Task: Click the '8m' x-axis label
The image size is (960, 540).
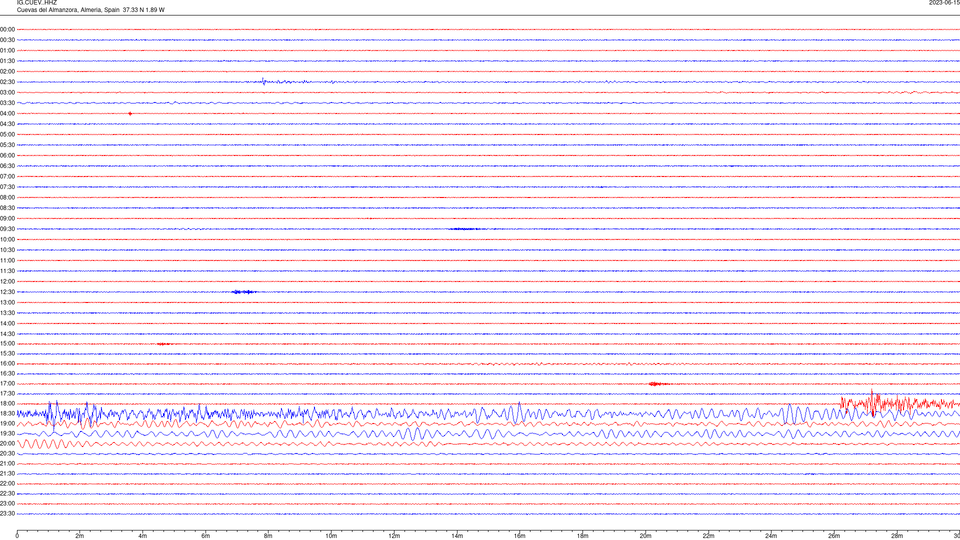Action: [x=268, y=536]
